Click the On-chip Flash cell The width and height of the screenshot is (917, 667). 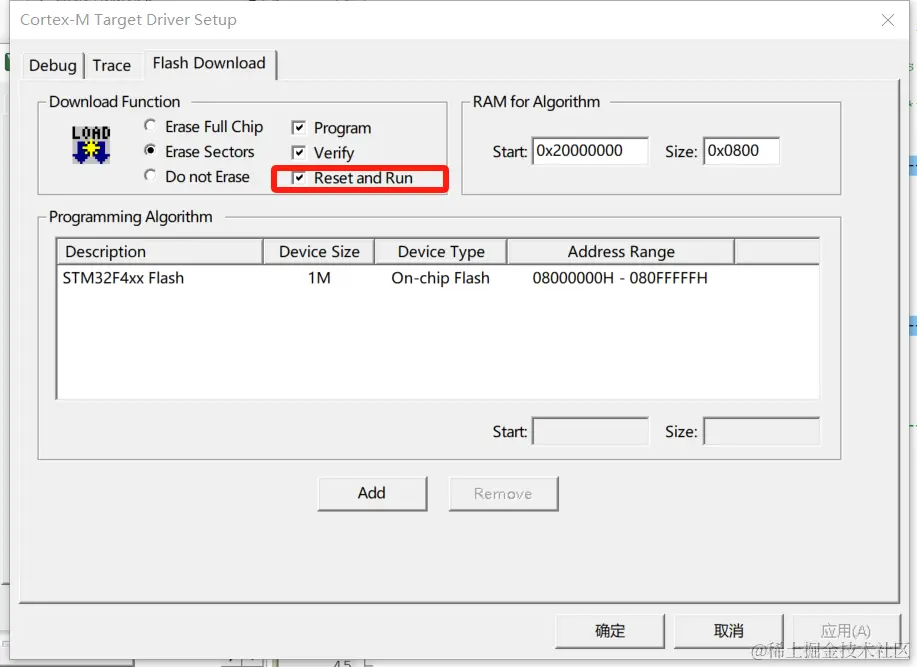(440, 278)
